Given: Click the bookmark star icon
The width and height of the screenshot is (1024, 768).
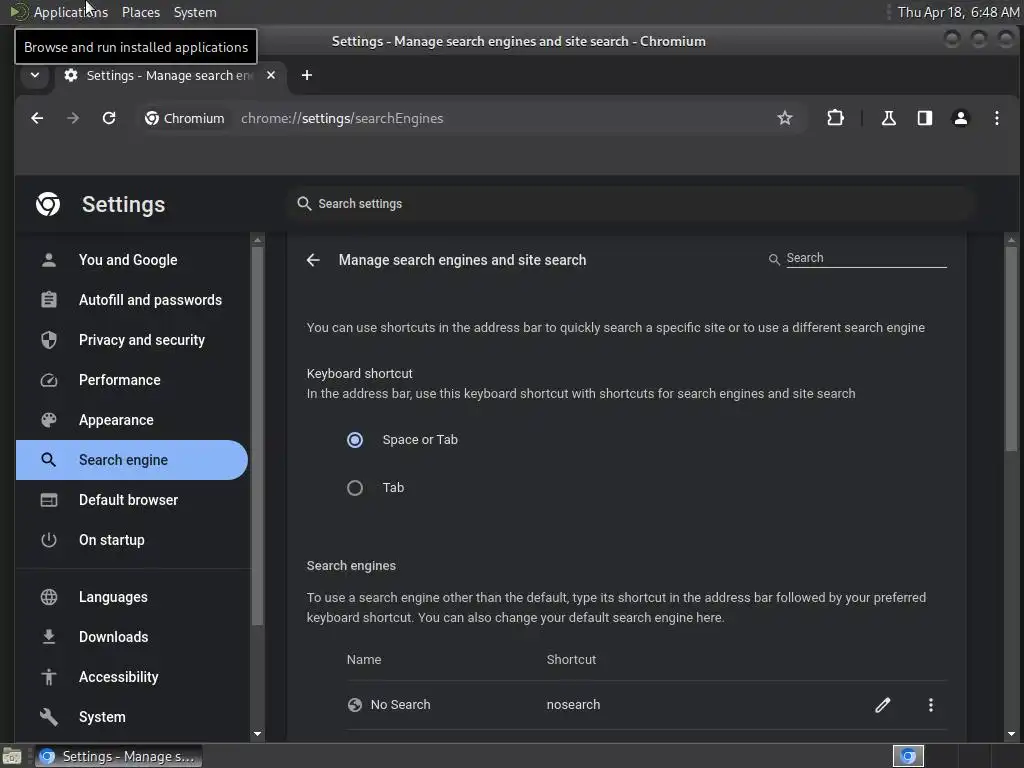Looking at the screenshot, I should point(784,118).
